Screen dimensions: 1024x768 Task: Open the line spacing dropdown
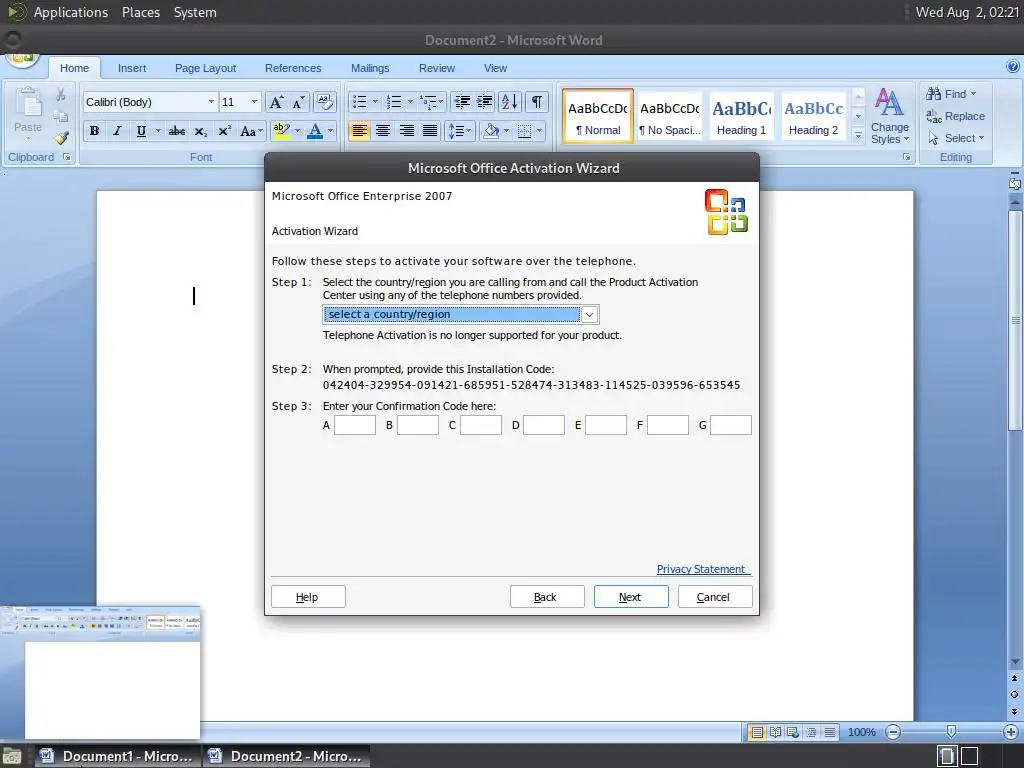point(459,131)
